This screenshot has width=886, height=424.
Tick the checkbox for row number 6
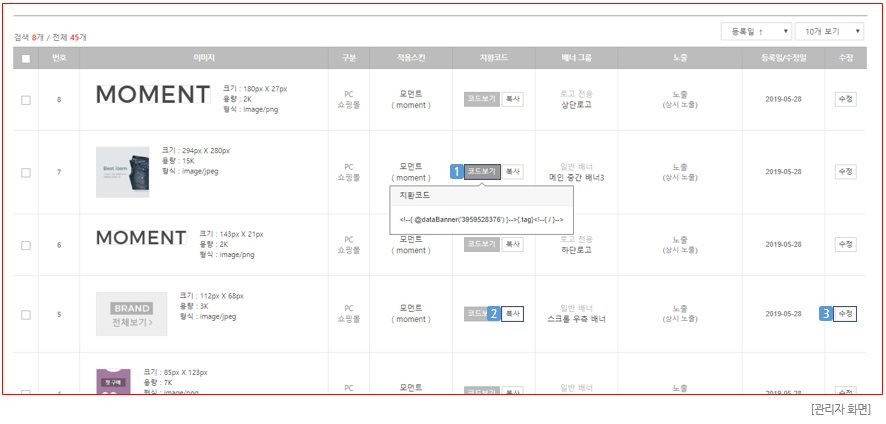click(x=26, y=244)
